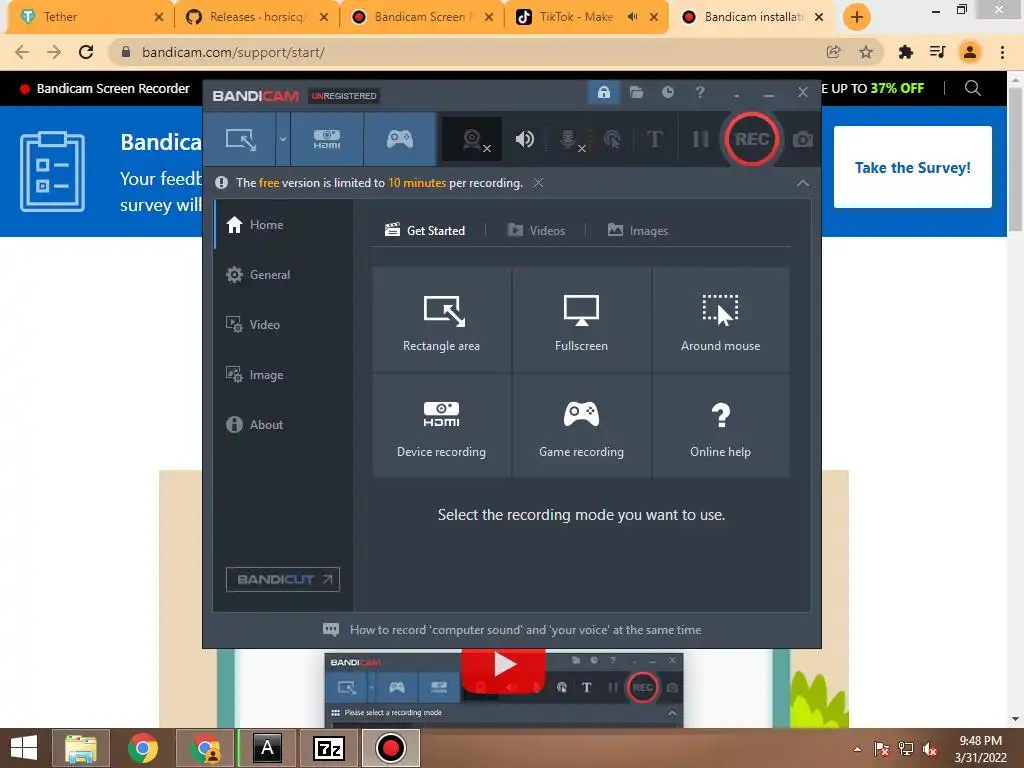Screen dimensions: 1024x768
Task: Open Online help tile
Action: pos(720,426)
